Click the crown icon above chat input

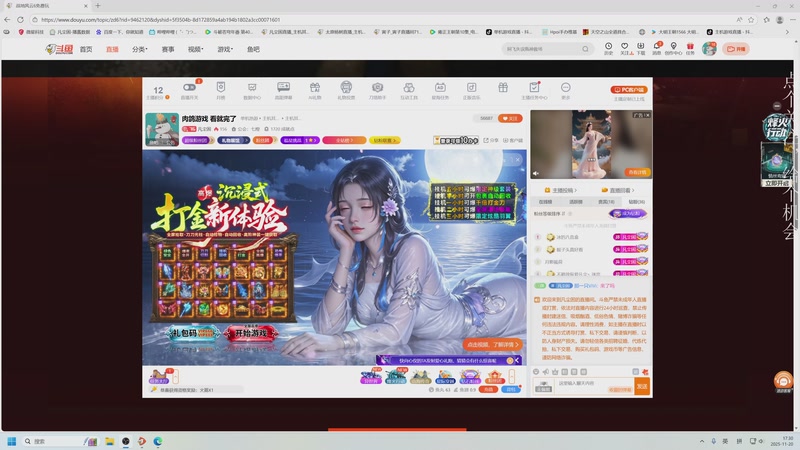556,372
